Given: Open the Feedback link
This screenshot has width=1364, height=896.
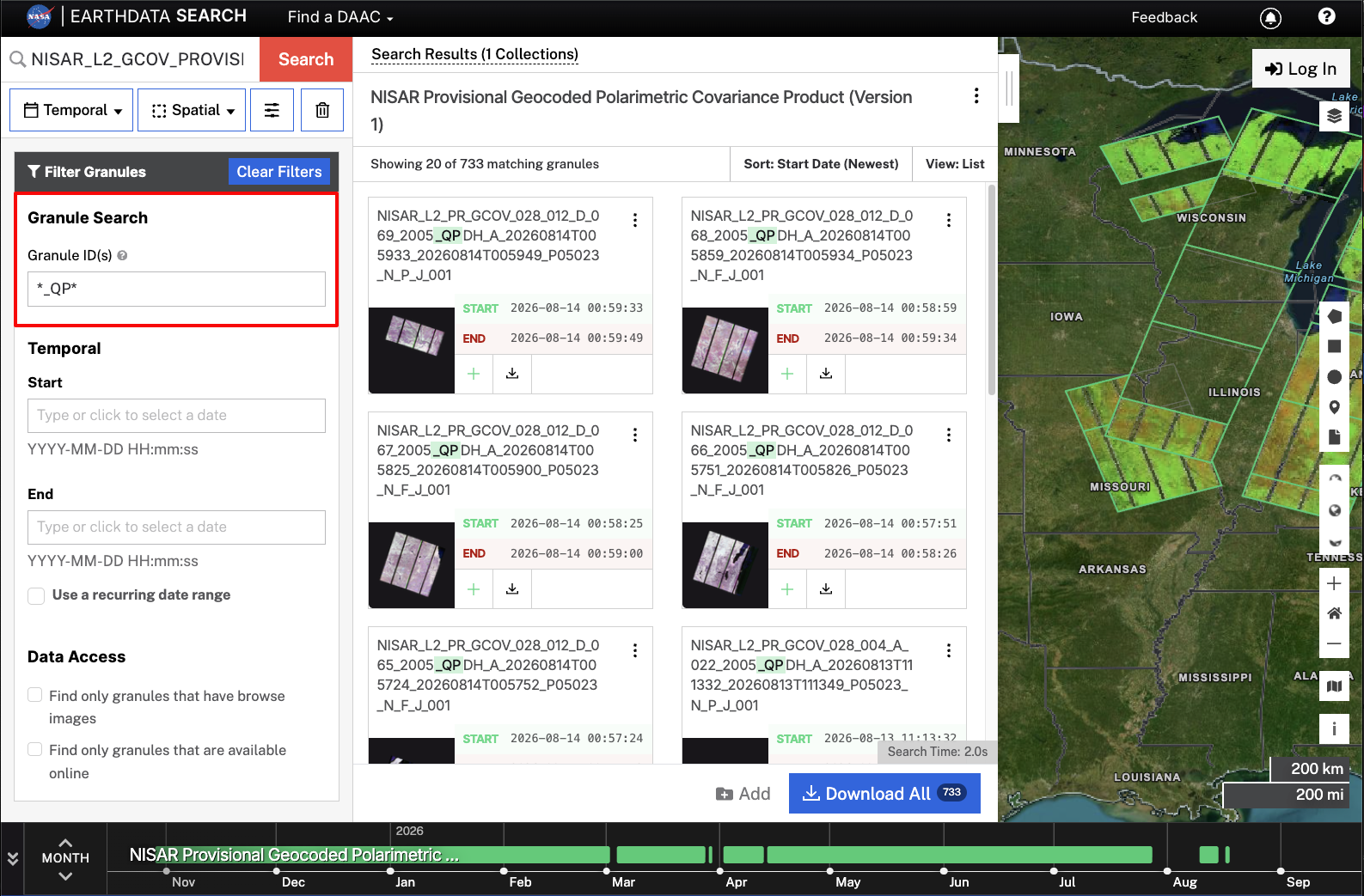Looking at the screenshot, I should 1164,17.
